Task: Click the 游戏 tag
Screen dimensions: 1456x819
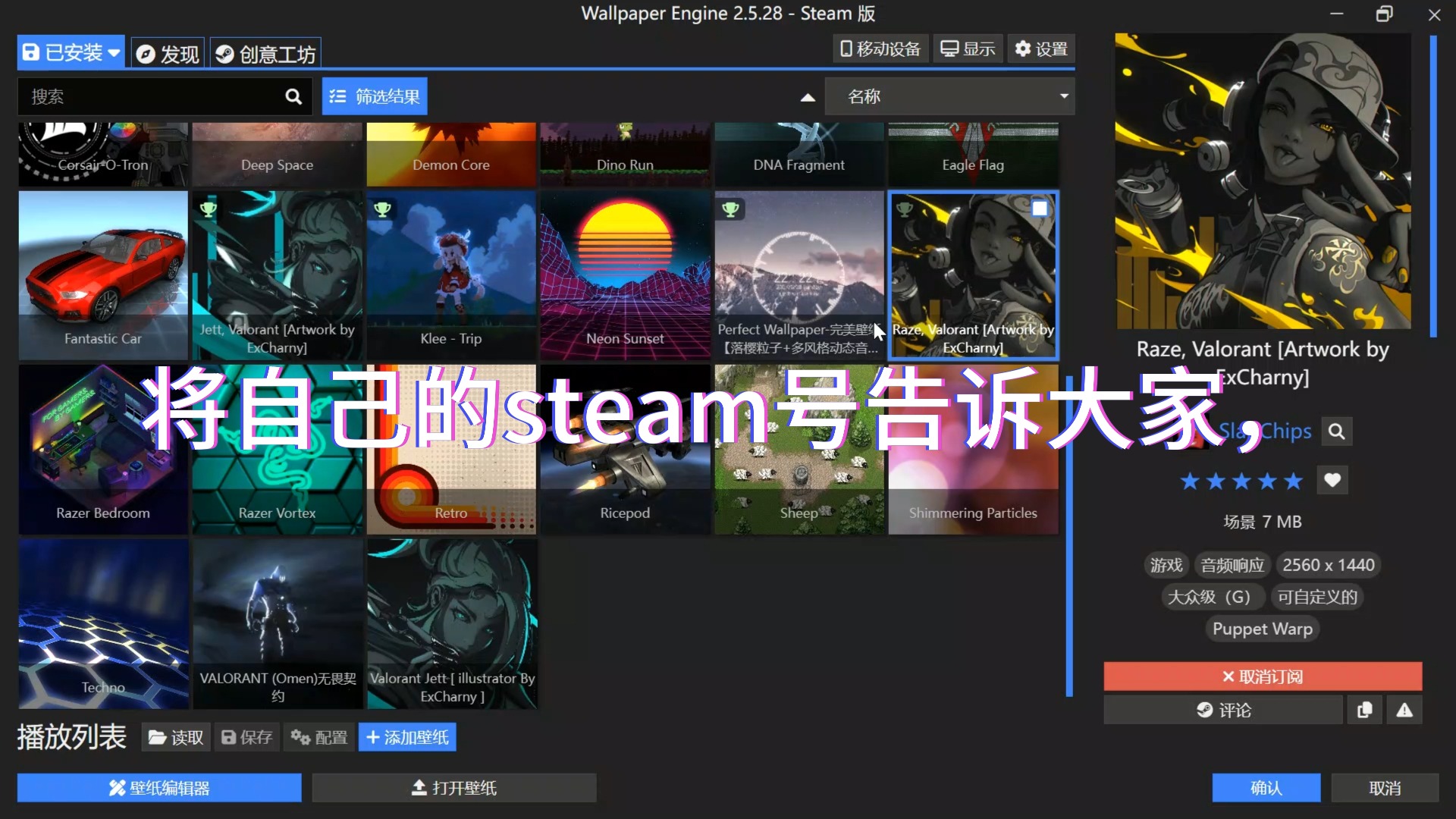Action: [x=1166, y=565]
